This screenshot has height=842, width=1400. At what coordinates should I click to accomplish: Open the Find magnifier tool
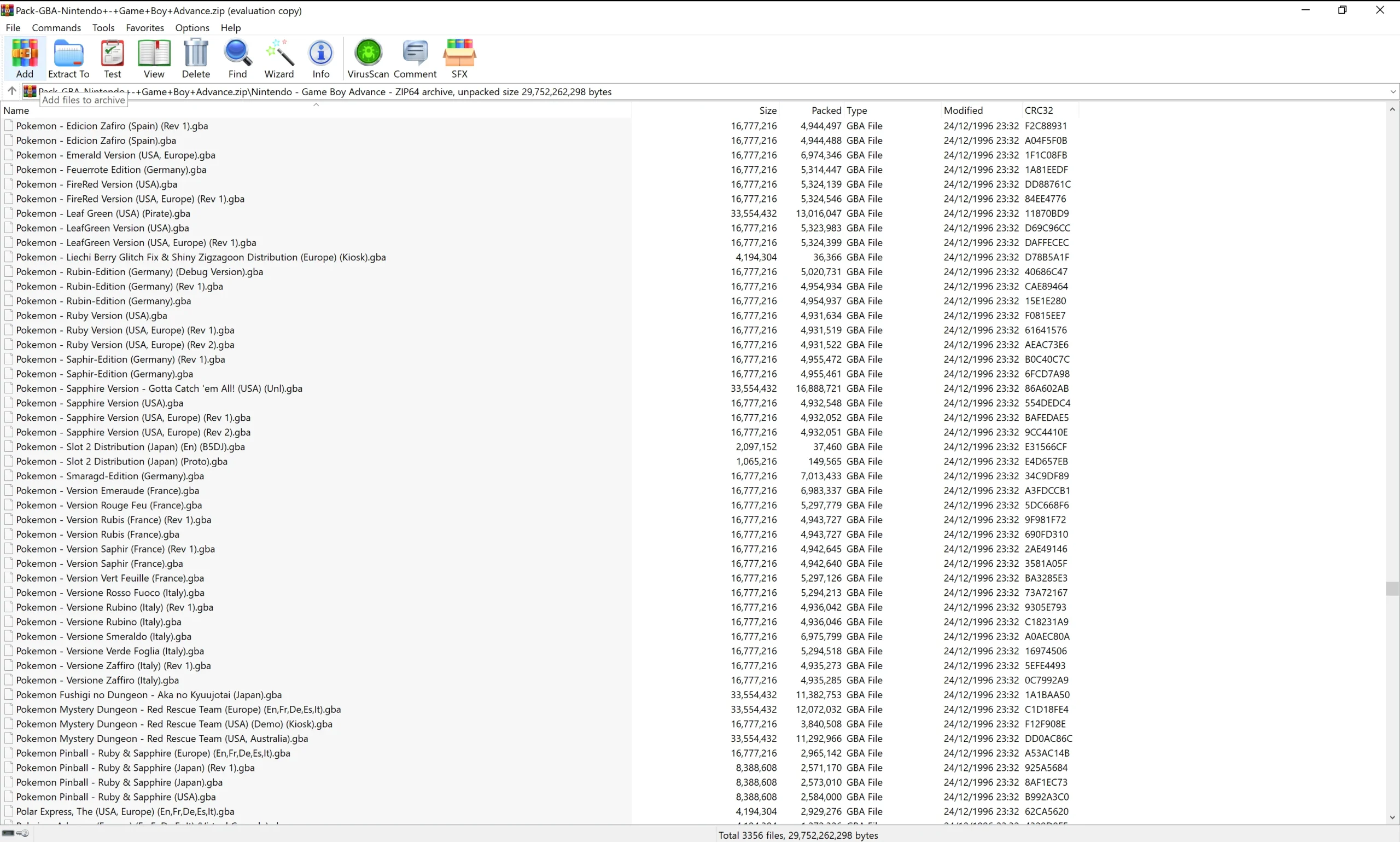point(237,58)
